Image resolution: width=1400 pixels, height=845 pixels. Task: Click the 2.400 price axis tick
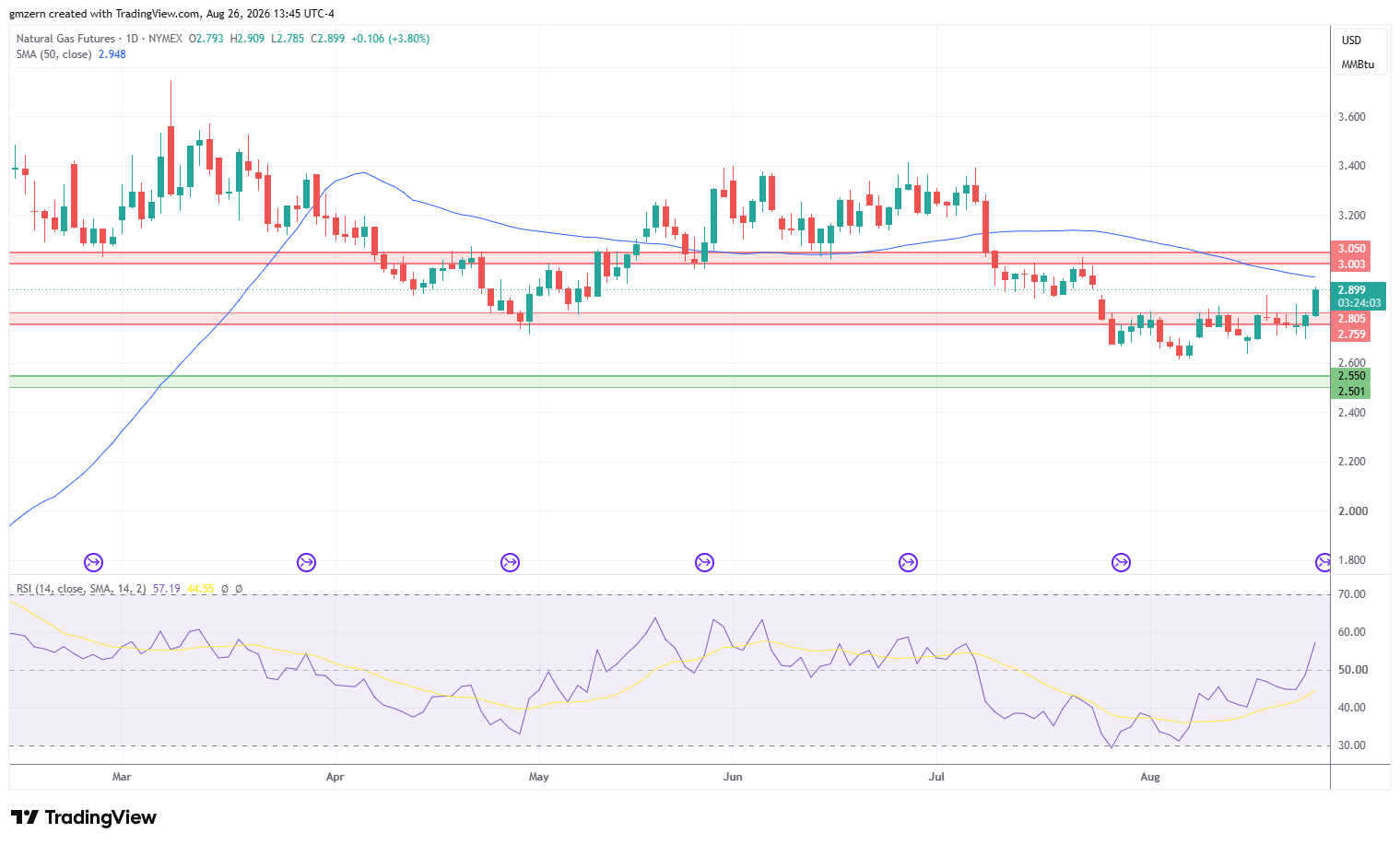click(1351, 413)
